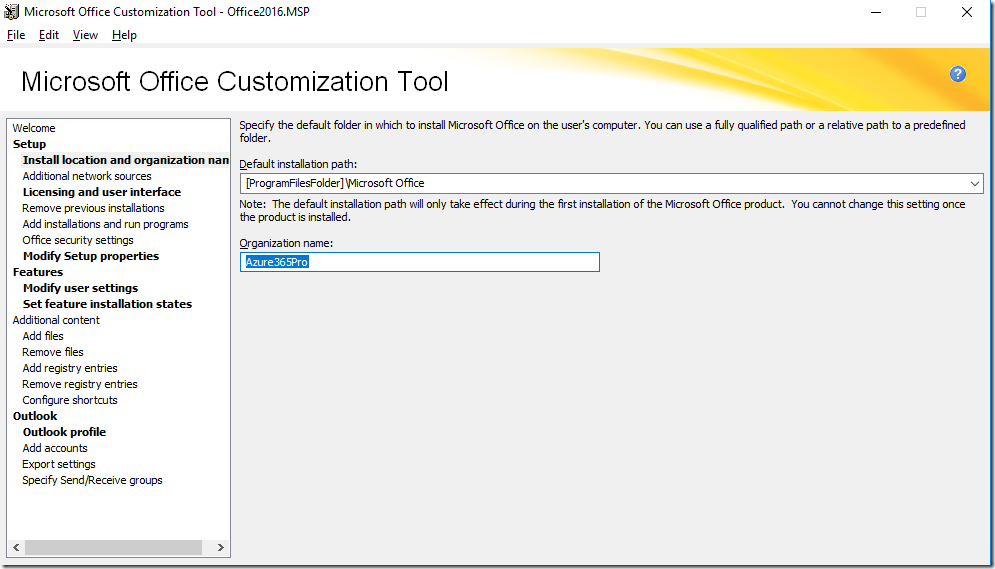Open Office security settings
This screenshot has width=995, height=569.
coord(78,240)
